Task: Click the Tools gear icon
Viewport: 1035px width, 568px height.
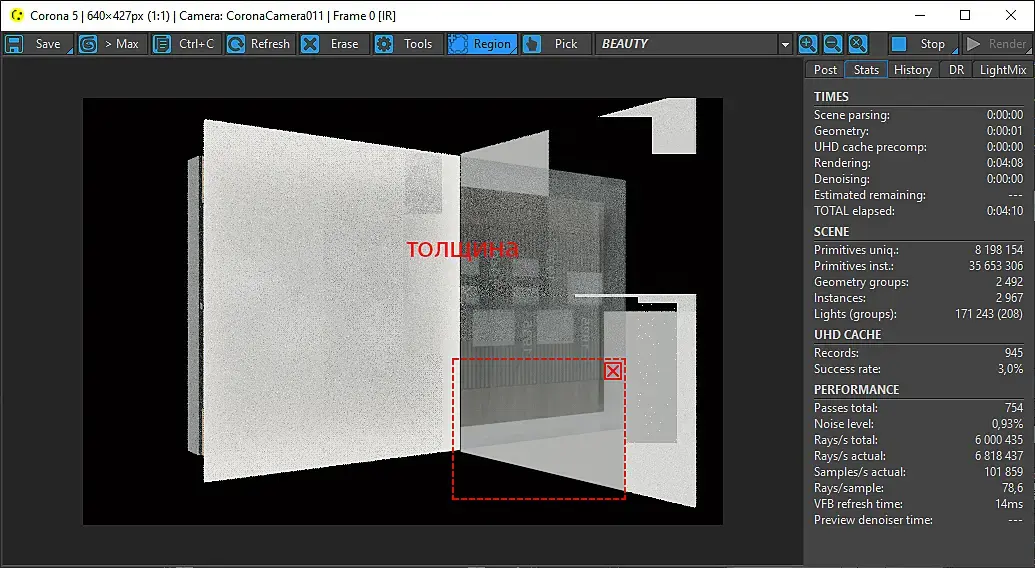Action: [384, 44]
